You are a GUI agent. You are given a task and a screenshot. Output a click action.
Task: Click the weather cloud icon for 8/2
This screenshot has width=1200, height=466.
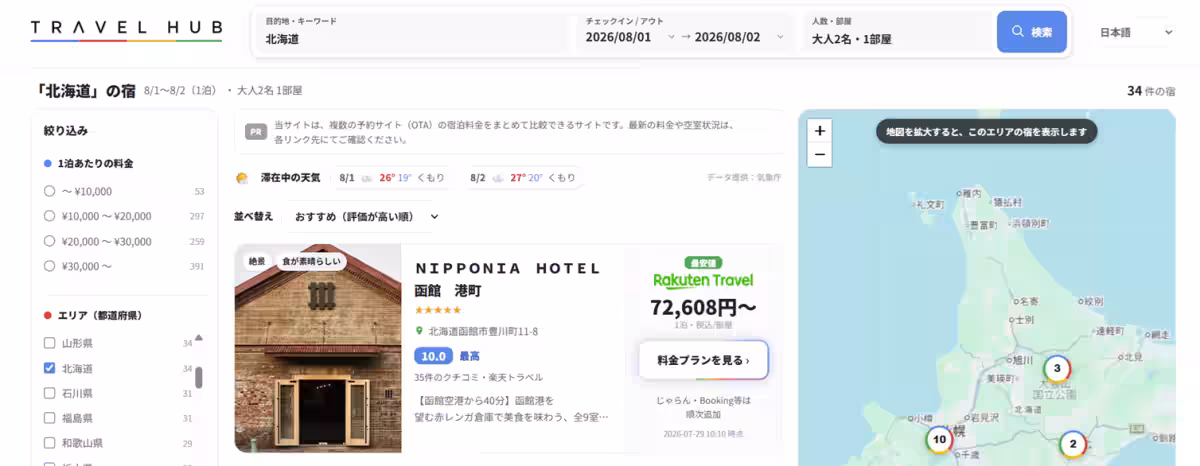(498, 178)
